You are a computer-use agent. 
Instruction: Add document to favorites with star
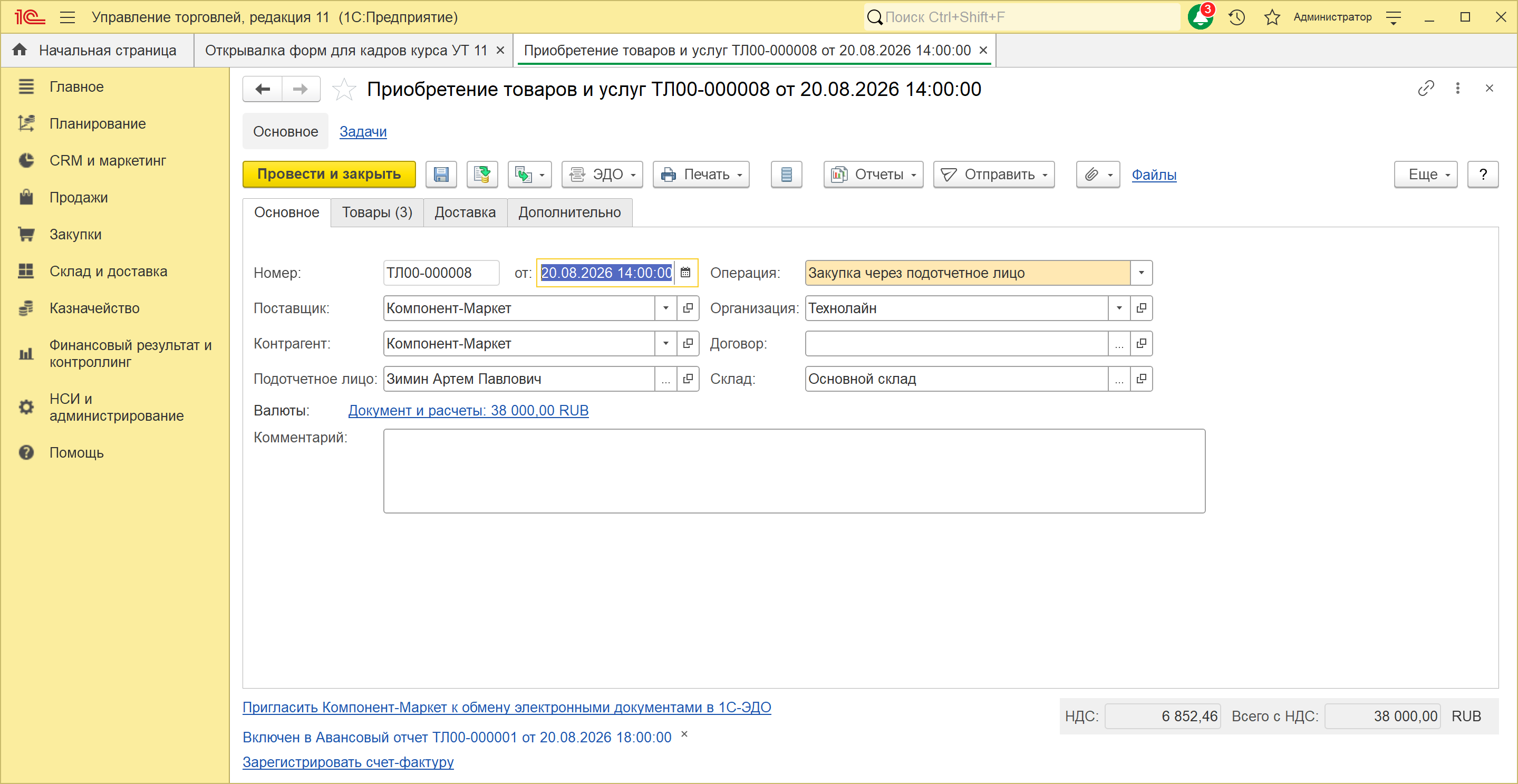click(x=344, y=89)
